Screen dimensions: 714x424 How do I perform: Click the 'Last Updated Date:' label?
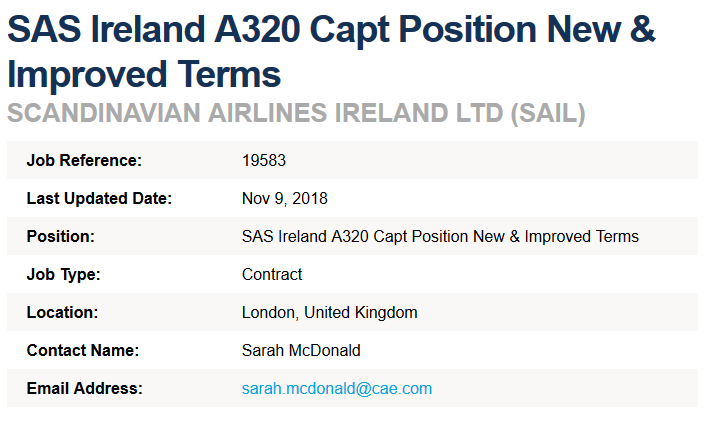99,198
